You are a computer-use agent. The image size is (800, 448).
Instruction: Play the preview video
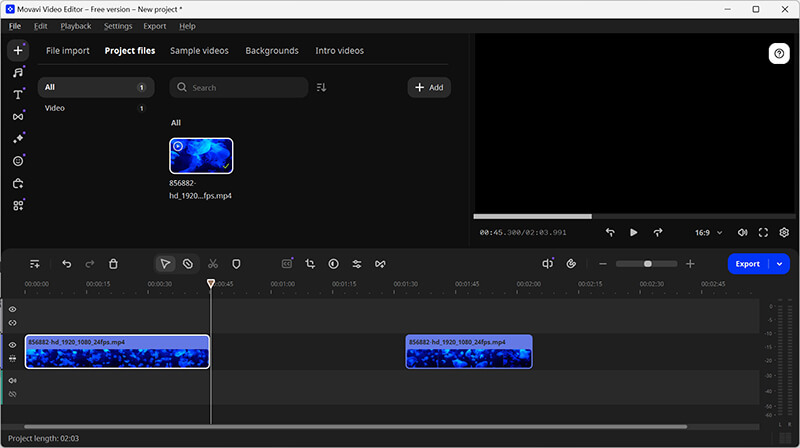(x=634, y=232)
